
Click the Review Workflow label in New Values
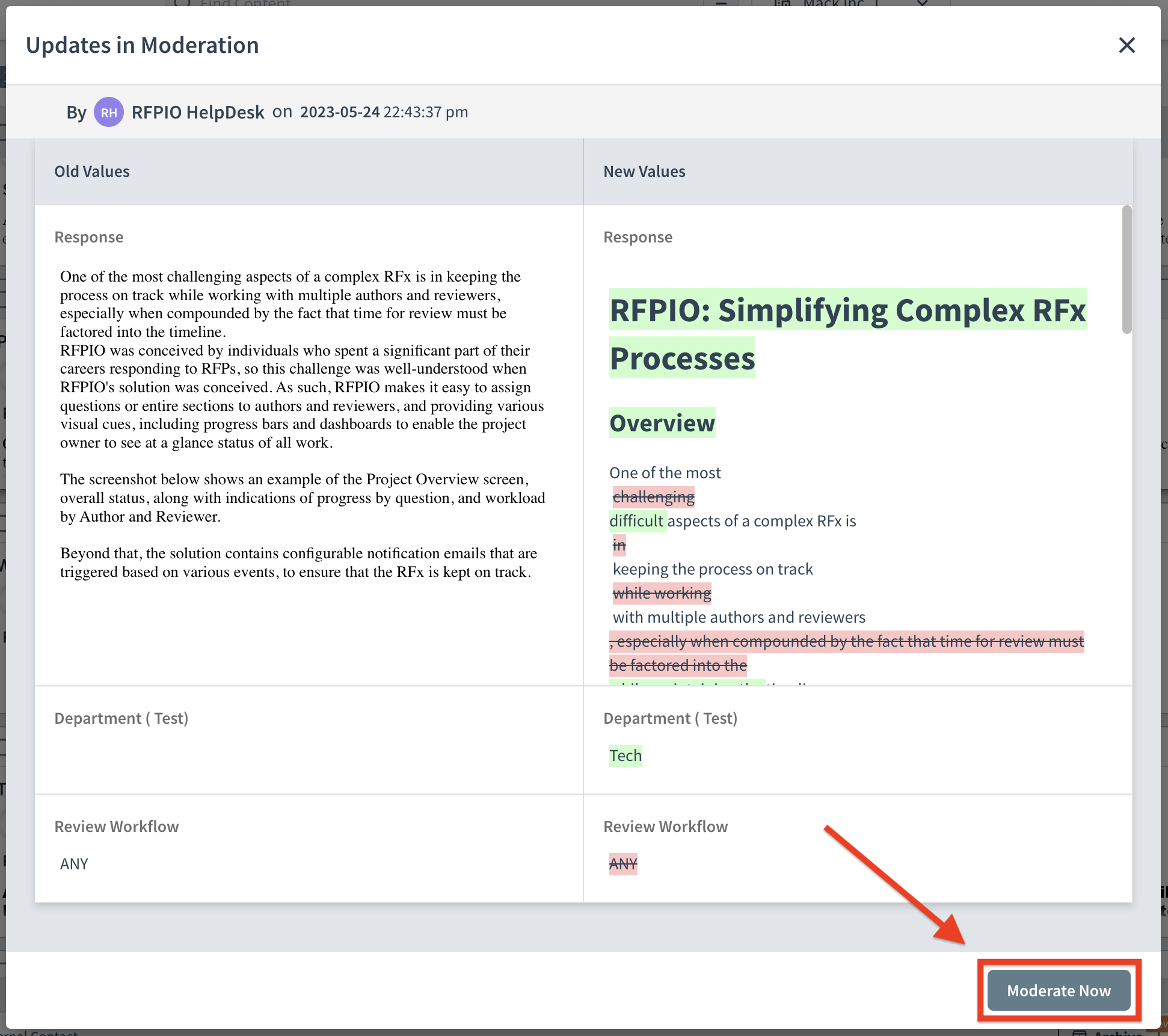click(x=666, y=827)
